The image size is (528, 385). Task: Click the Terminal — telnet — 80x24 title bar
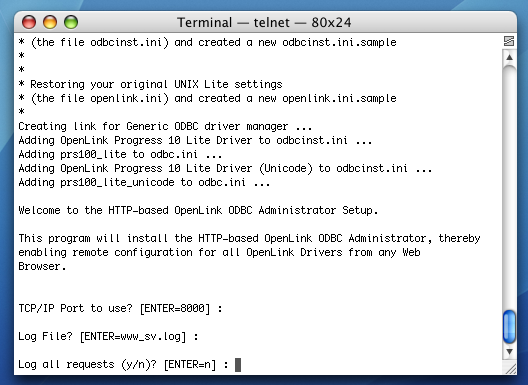pyautogui.click(x=264, y=23)
